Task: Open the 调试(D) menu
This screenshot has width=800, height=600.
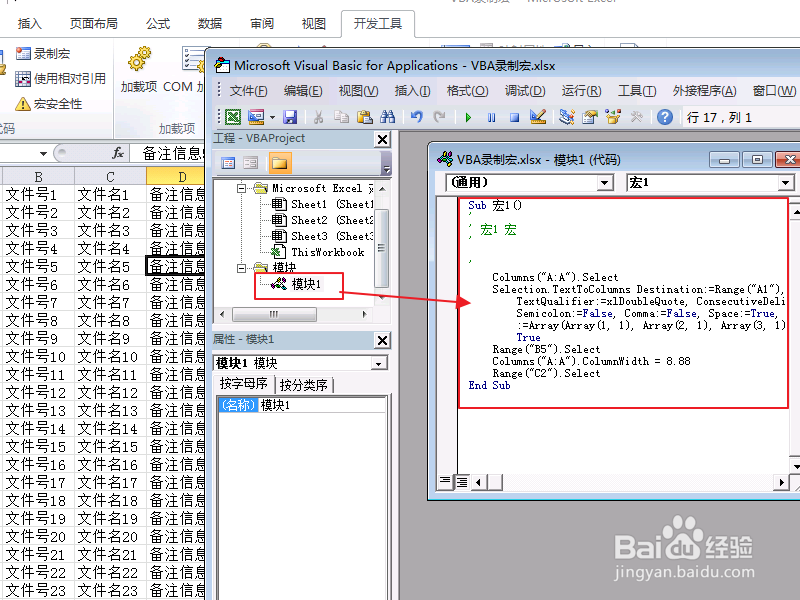Action: click(x=525, y=91)
